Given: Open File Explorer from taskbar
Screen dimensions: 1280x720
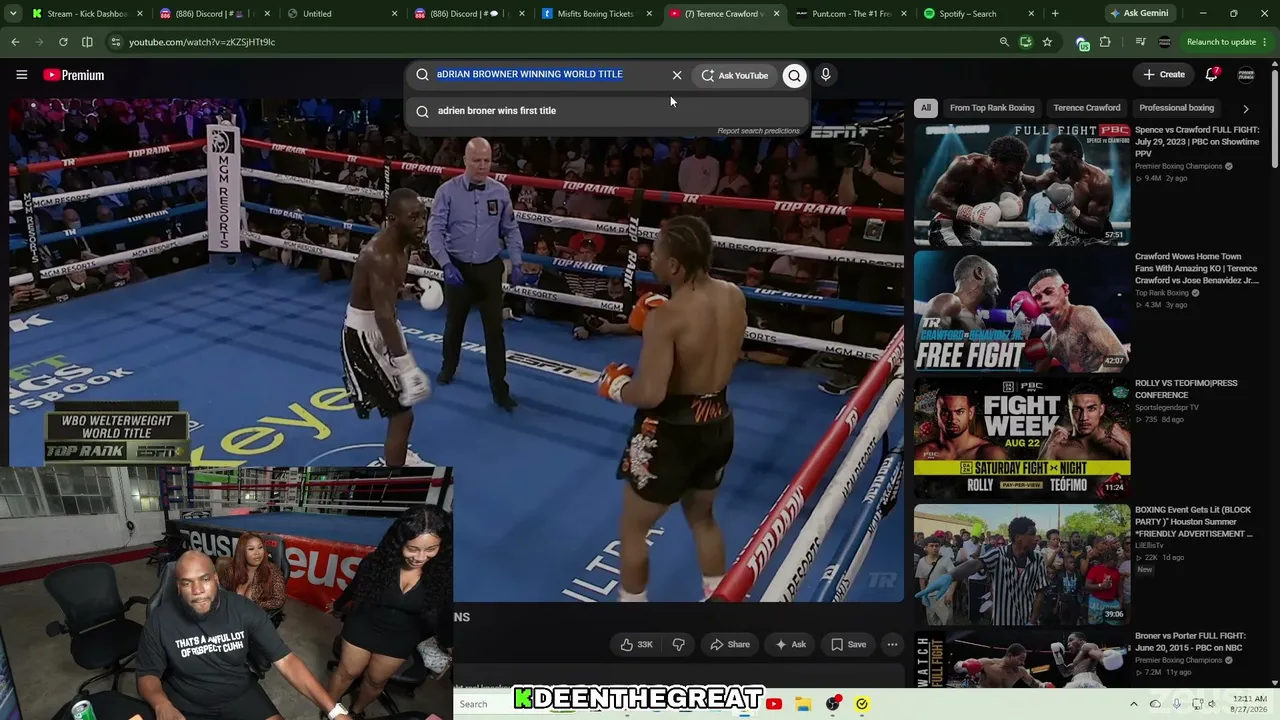Looking at the screenshot, I should click(x=803, y=704).
